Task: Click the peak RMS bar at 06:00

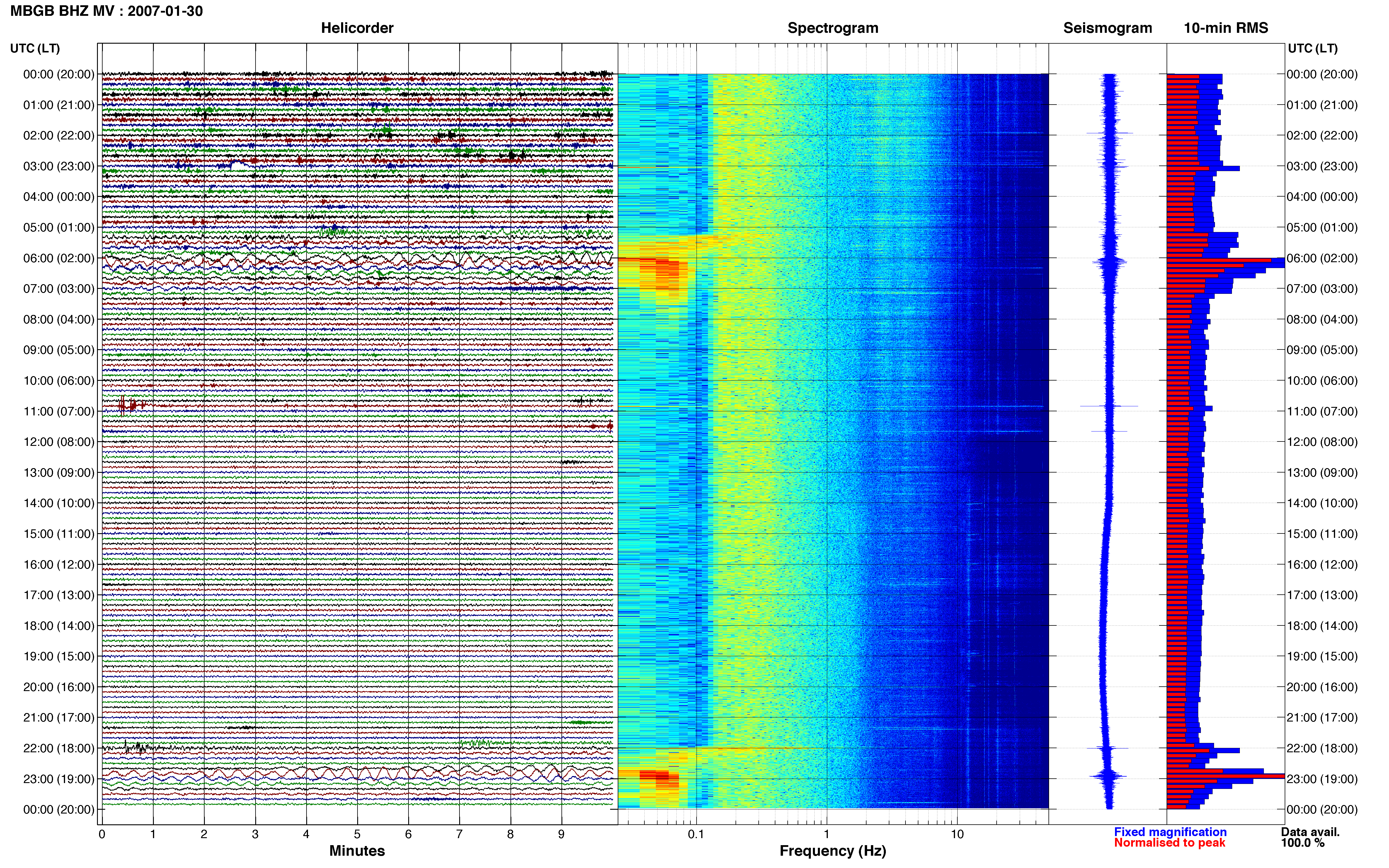Action: [1225, 261]
